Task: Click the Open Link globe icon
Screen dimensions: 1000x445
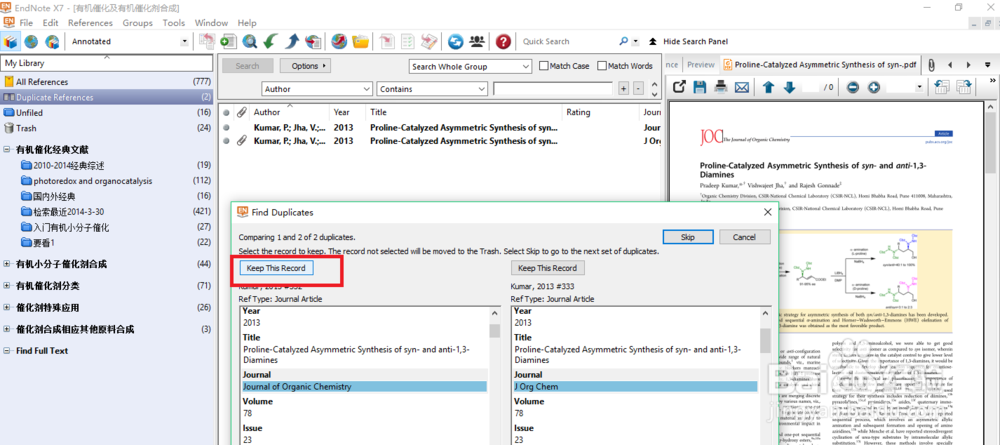Action: 339,41
